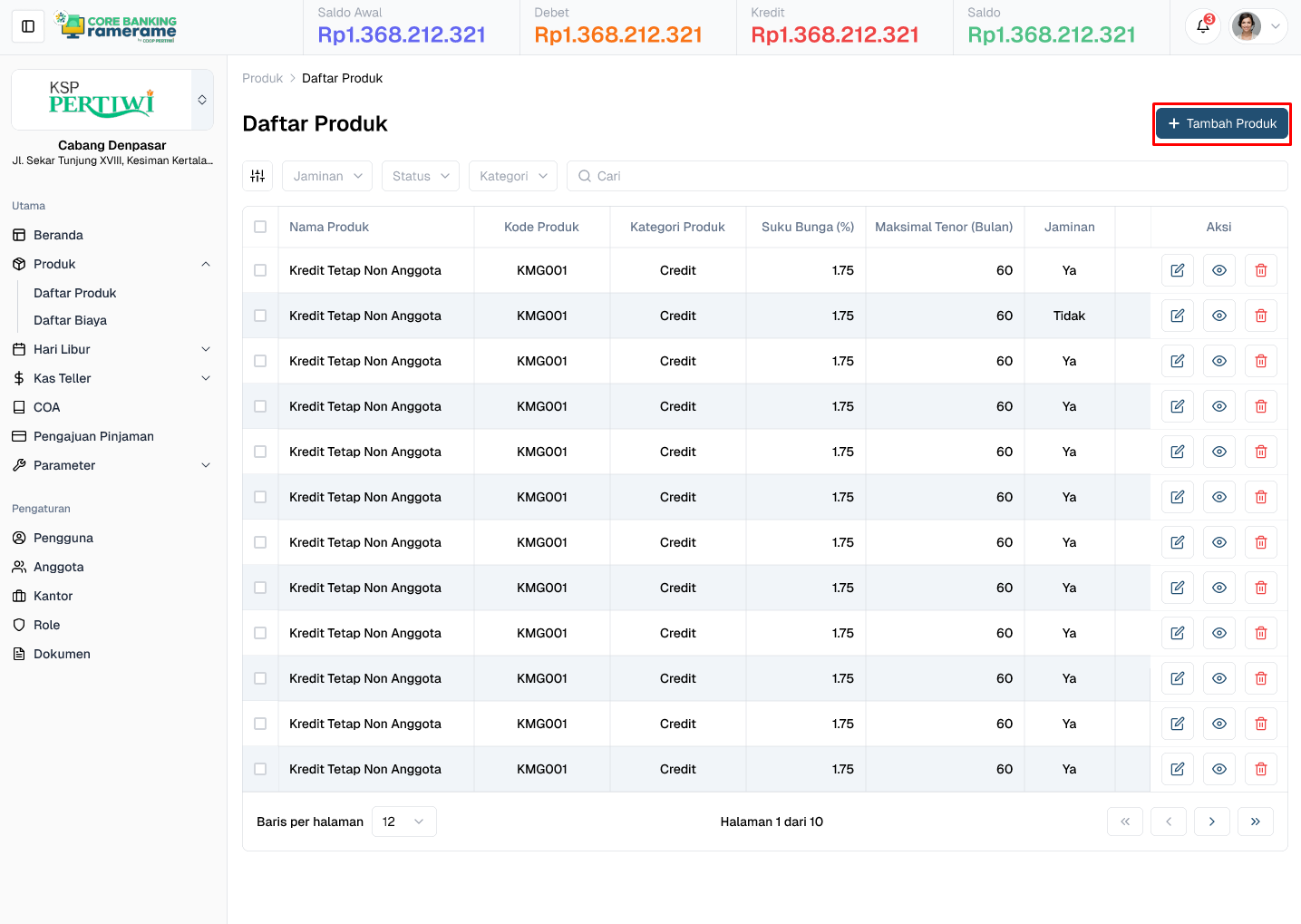Collapse the left sidebar with the panel icon
This screenshot has width=1301, height=924.
27,25
